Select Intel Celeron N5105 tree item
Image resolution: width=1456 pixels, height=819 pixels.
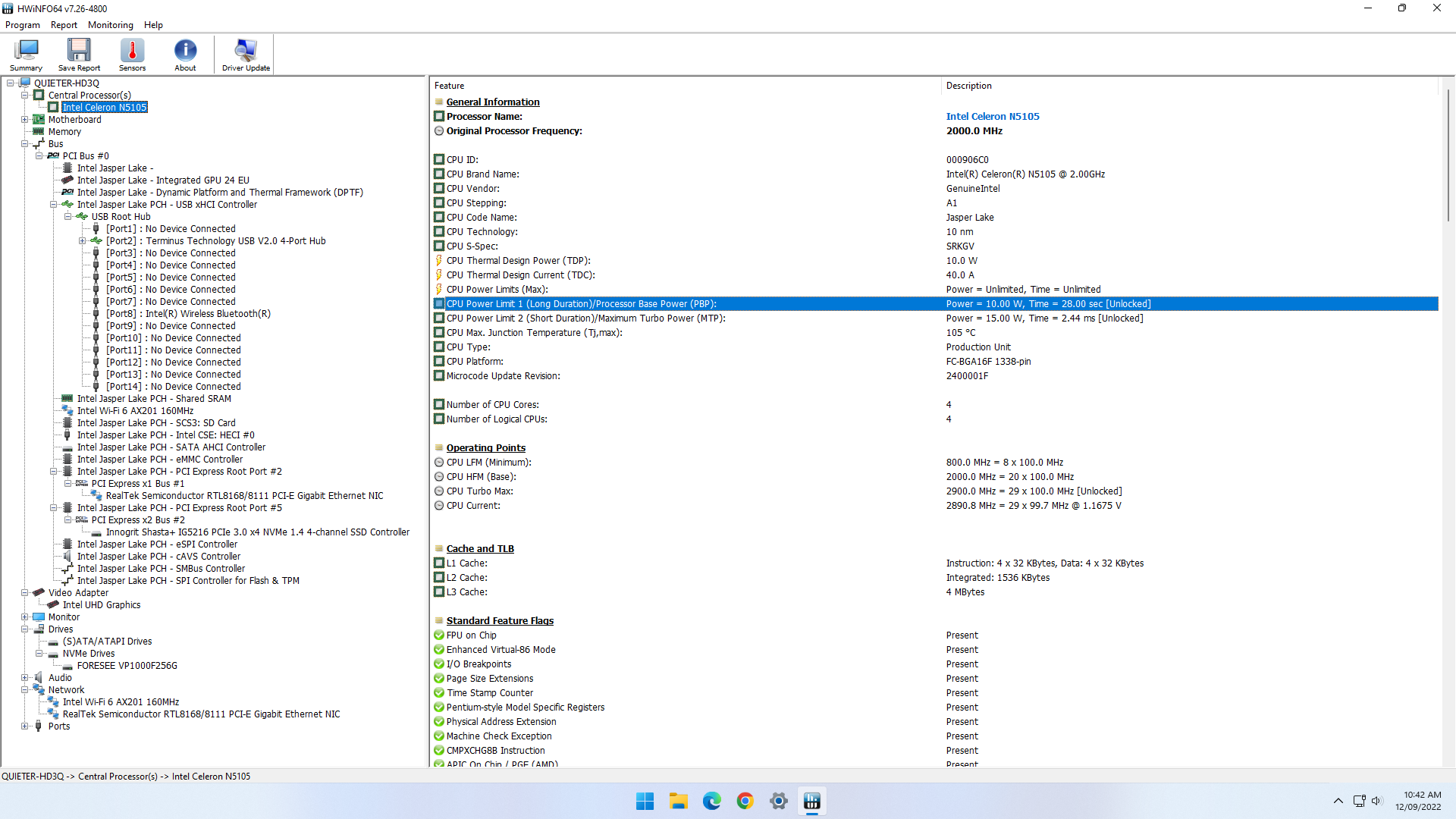pyautogui.click(x=105, y=108)
